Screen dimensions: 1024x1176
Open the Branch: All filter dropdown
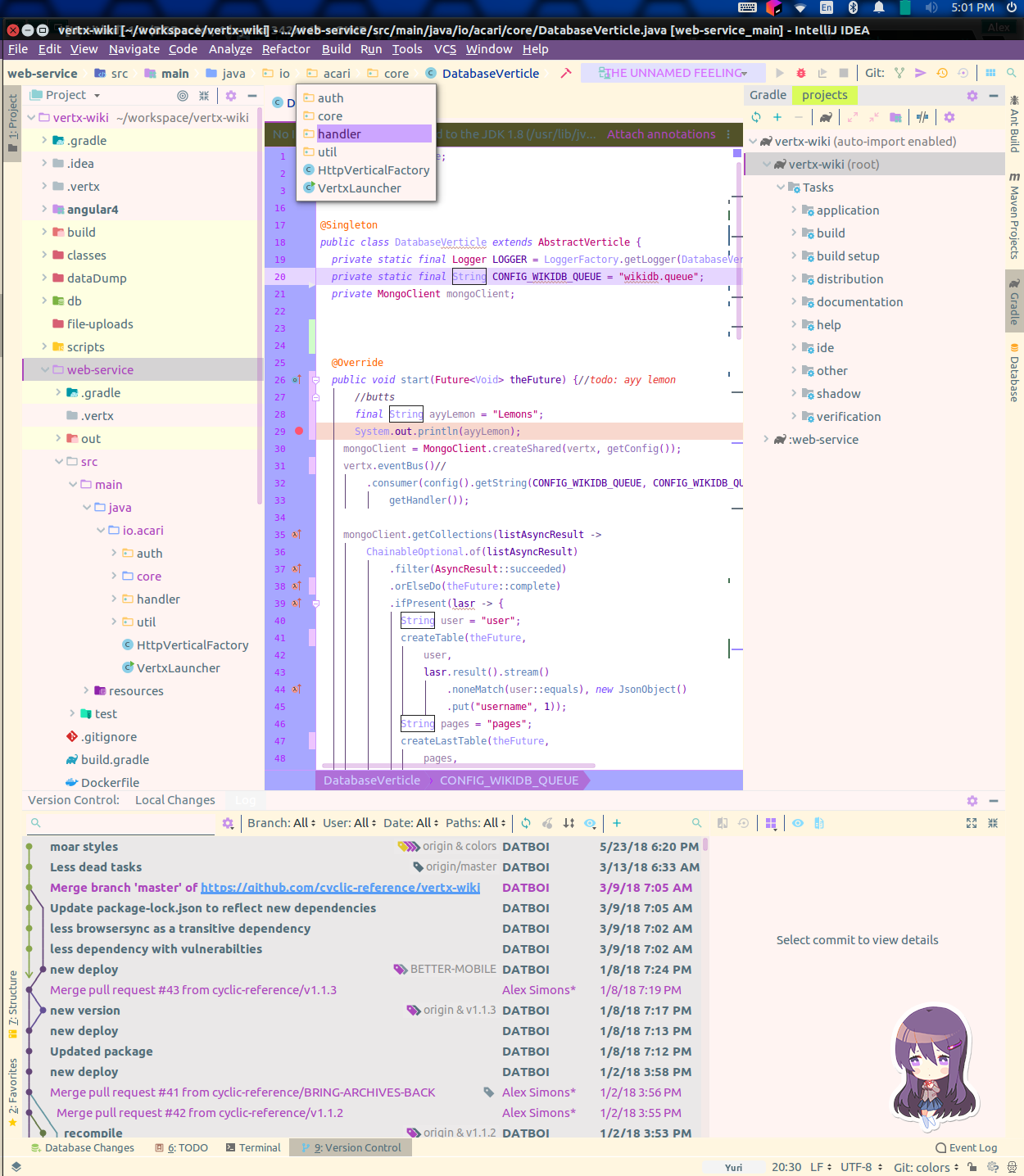point(280,823)
